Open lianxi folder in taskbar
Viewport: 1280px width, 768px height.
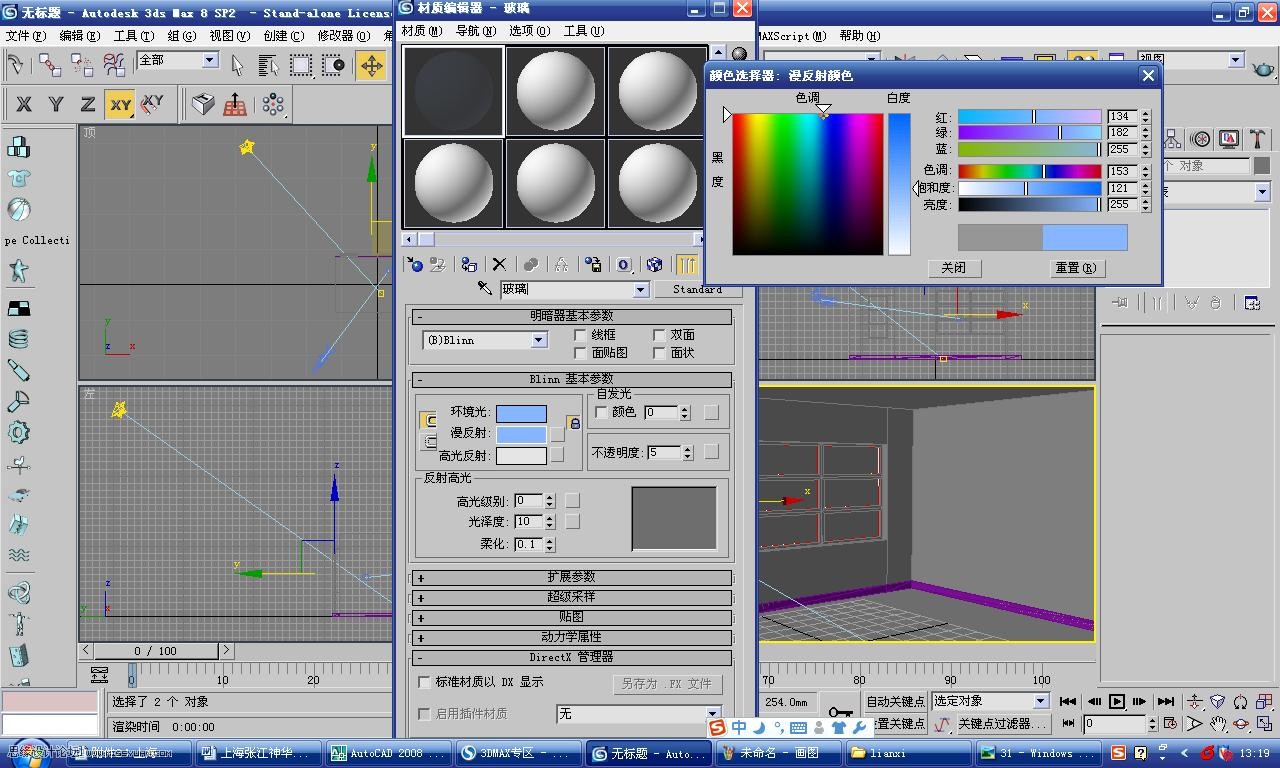[x=909, y=753]
